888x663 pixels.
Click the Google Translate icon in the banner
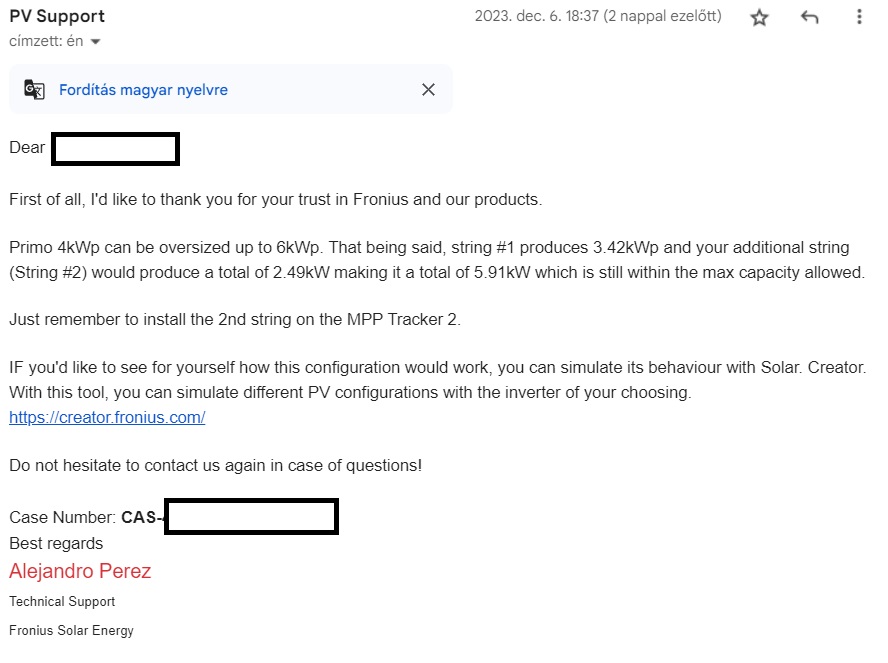[34, 89]
